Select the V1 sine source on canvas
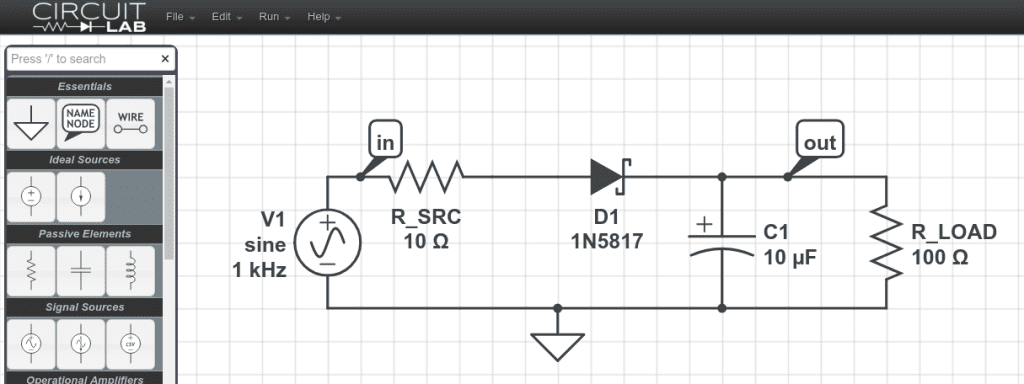 coord(327,243)
